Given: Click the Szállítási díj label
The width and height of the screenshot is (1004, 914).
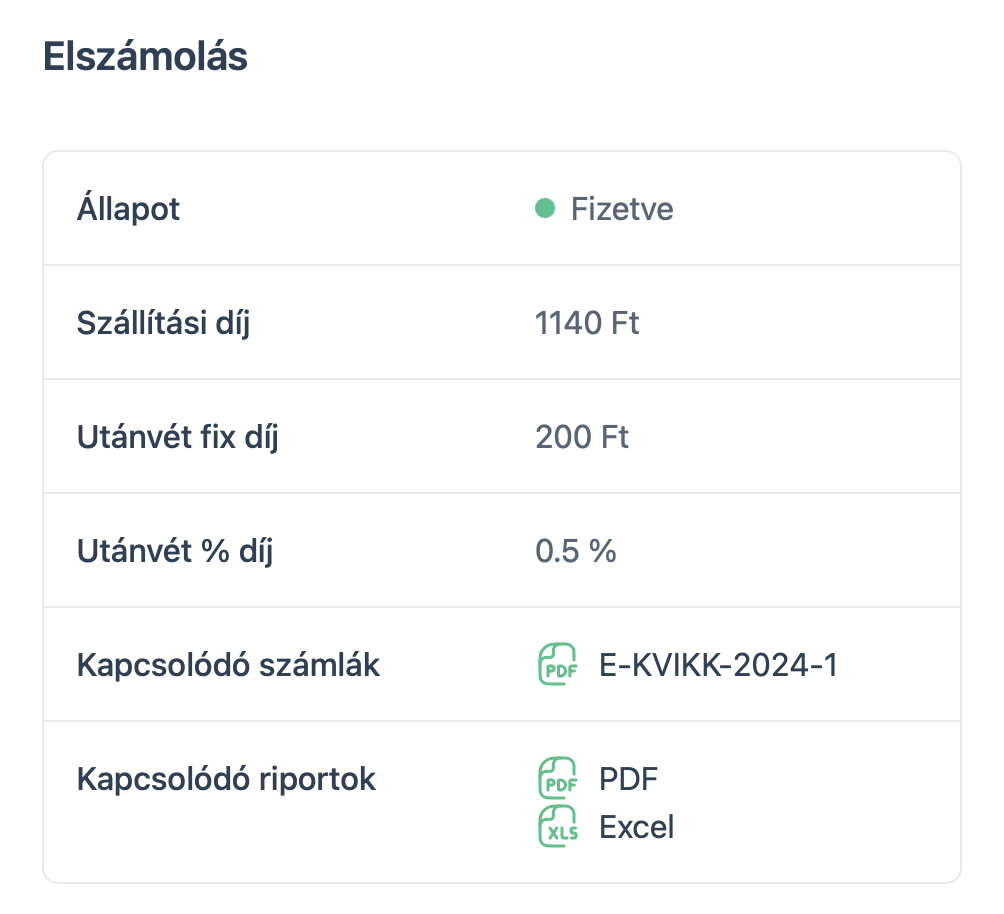Looking at the screenshot, I should [x=163, y=323].
